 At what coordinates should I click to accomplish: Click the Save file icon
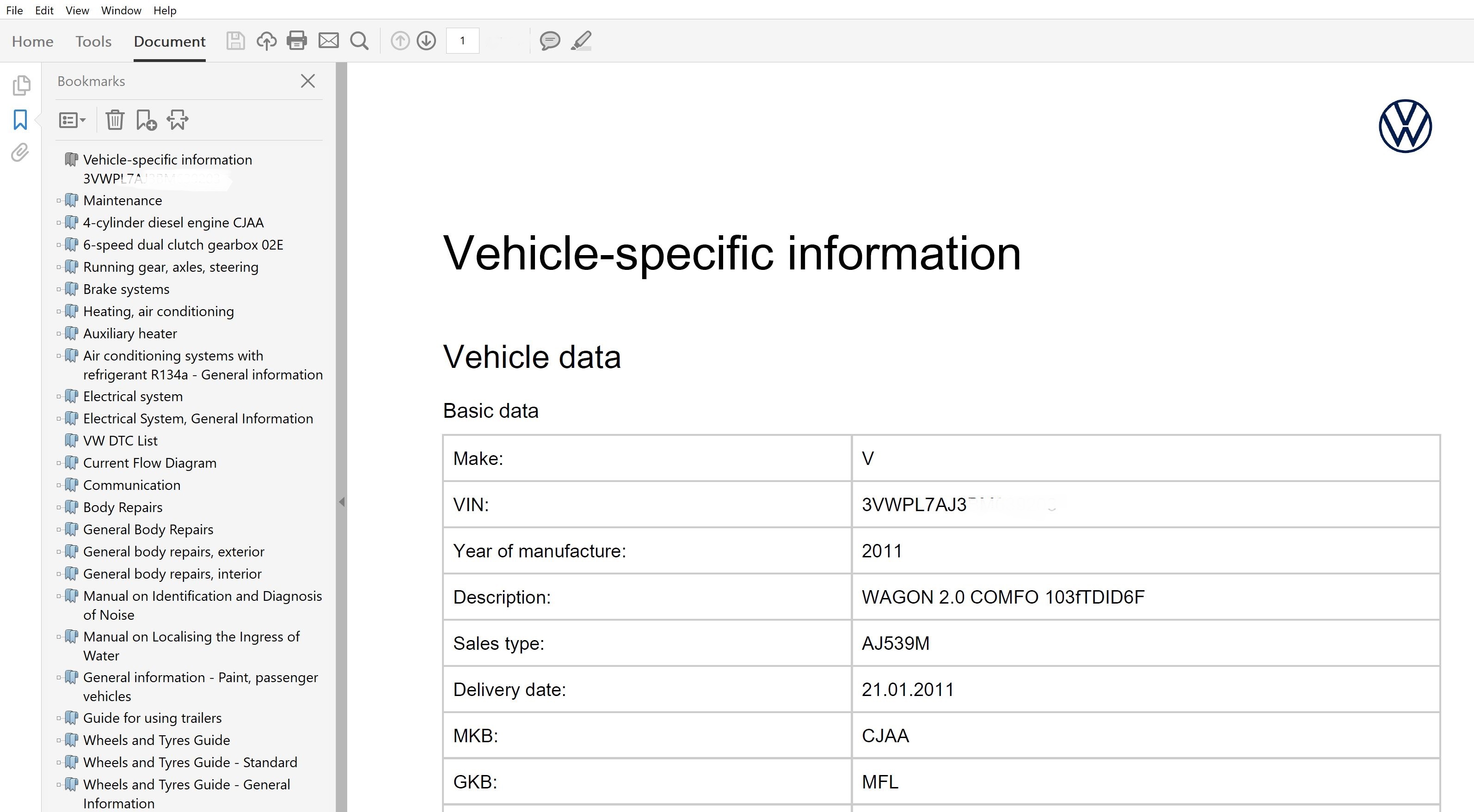coord(235,41)
